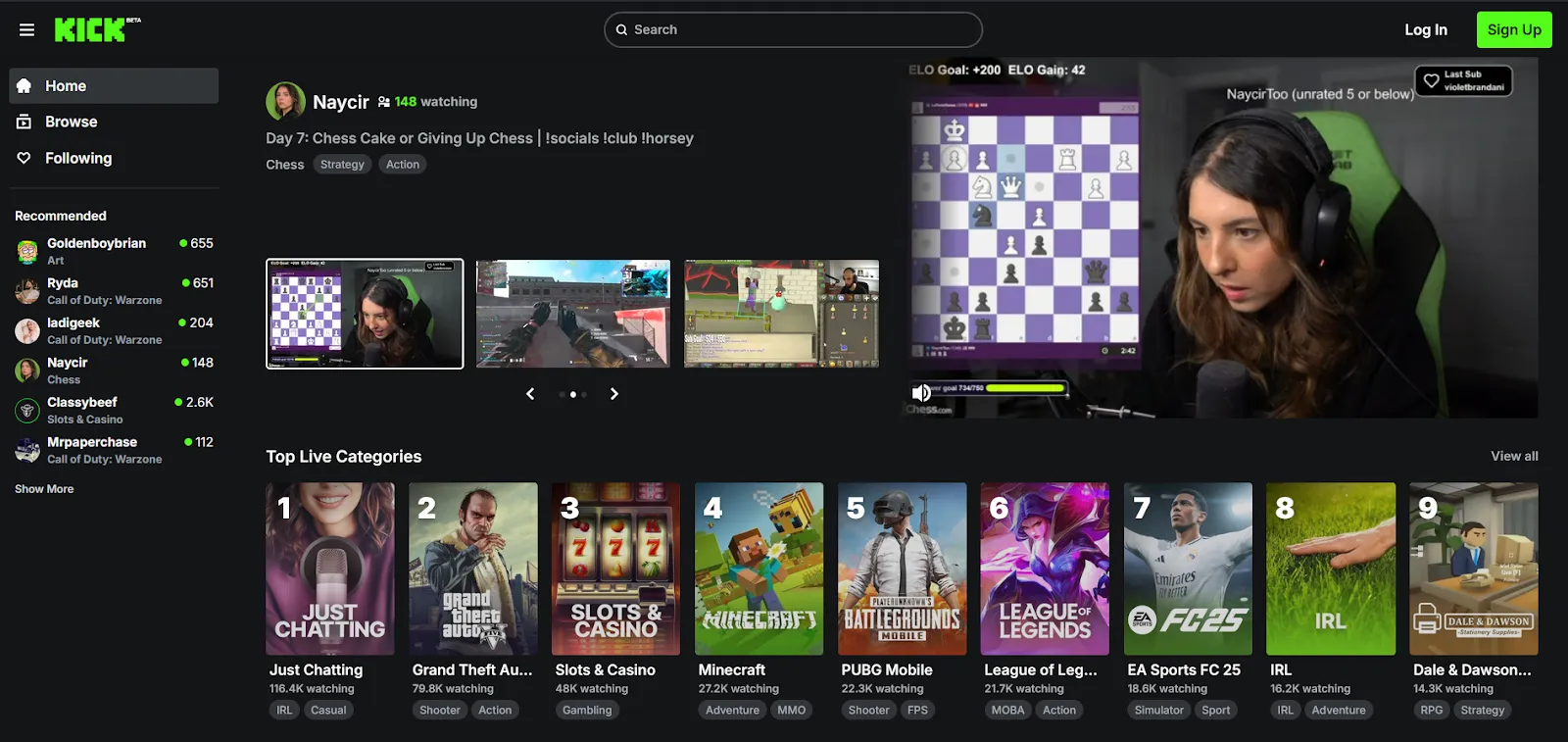Image resolution: width=1568 pixels, height=742 pixels.
Task: Click Naycir's avatar in featured stream header
Action: point(285,102)
